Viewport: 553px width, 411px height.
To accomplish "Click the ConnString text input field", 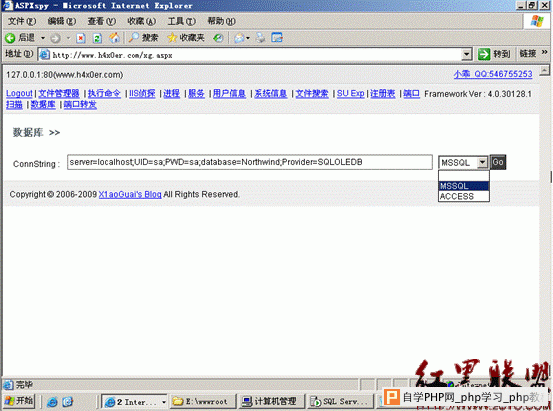I will click(250, 162).
